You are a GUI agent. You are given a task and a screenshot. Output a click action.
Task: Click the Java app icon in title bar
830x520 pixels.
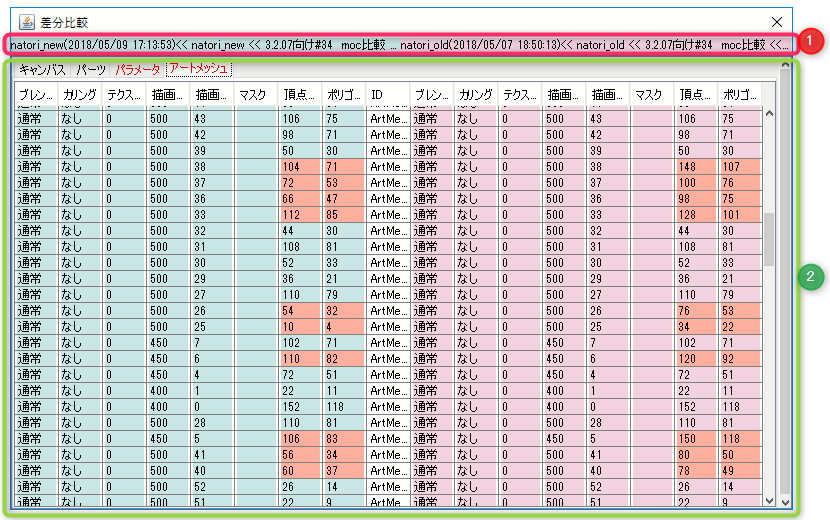(x=27, y=21)
